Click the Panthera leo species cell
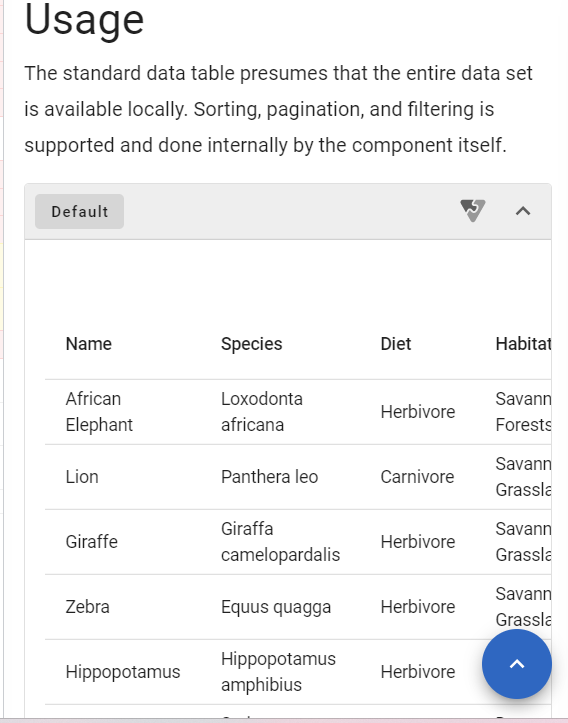The width and height of the screenshot is (568, 723). (x=270, y=477)
